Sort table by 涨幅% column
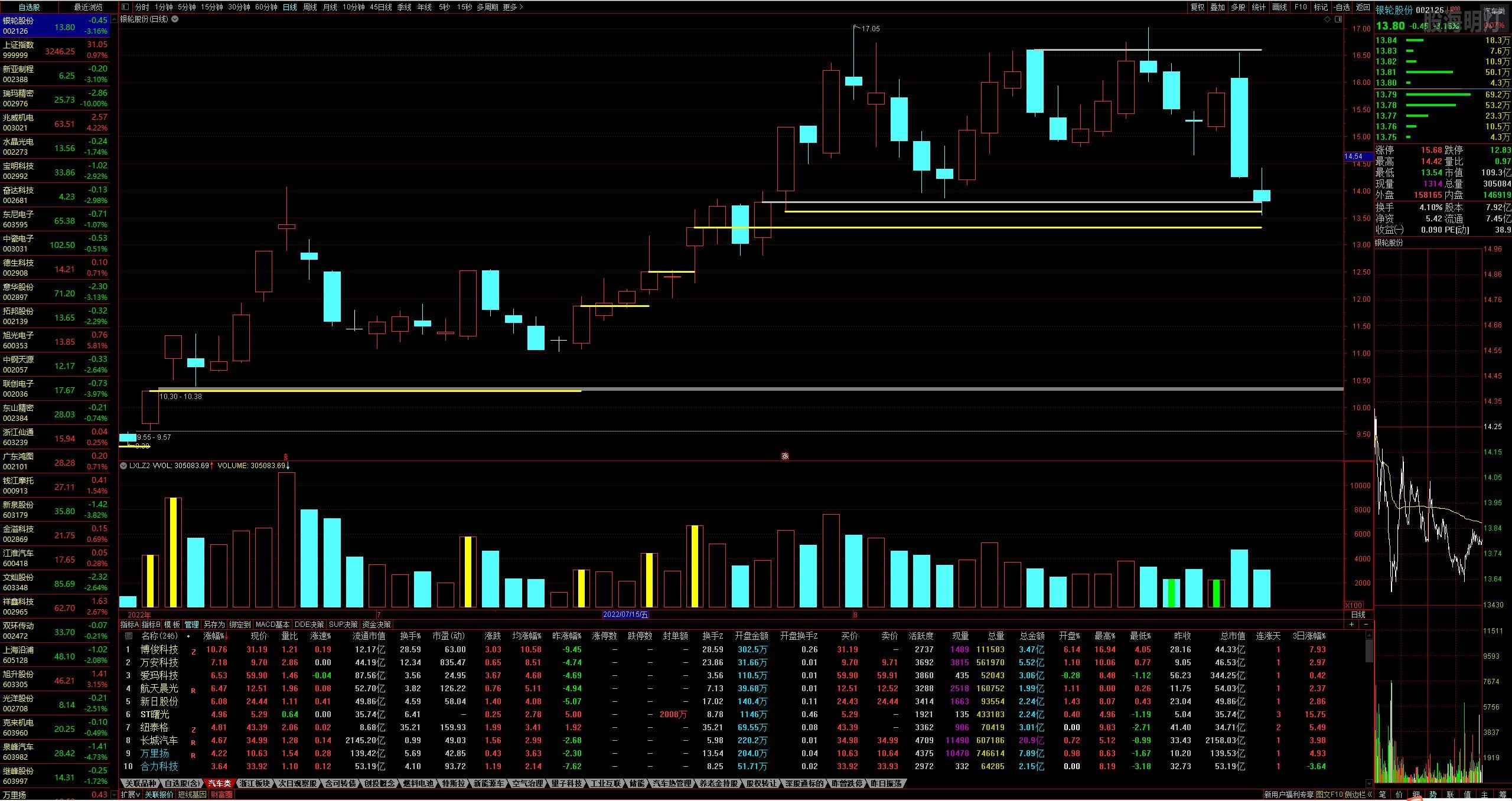Image resolution: width=1512 pixels, height=801 pixels. [215, 636]
